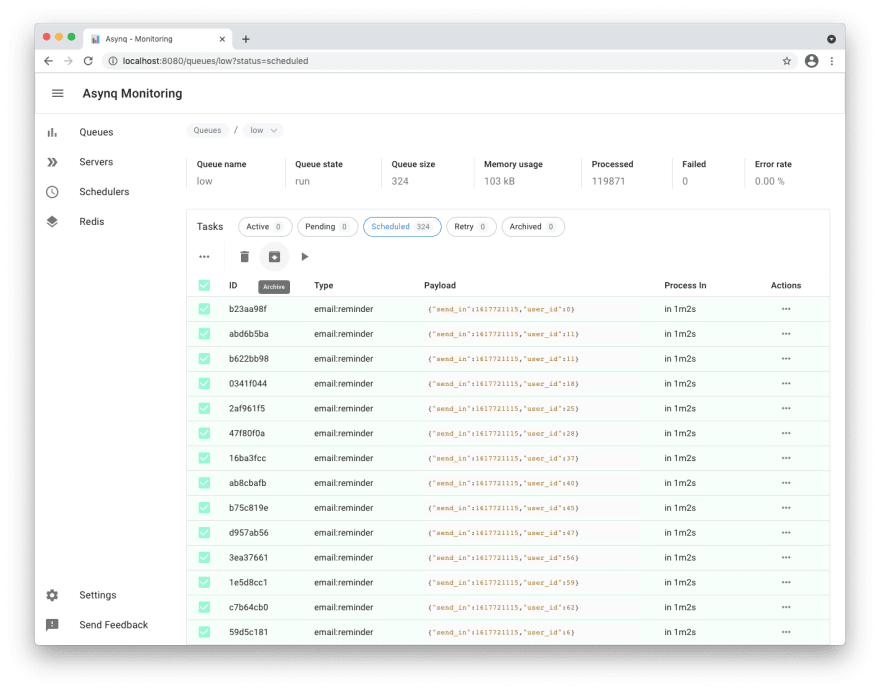Open actions menu for task 2af961f5

pyautogui.click(x=786, y=409)
